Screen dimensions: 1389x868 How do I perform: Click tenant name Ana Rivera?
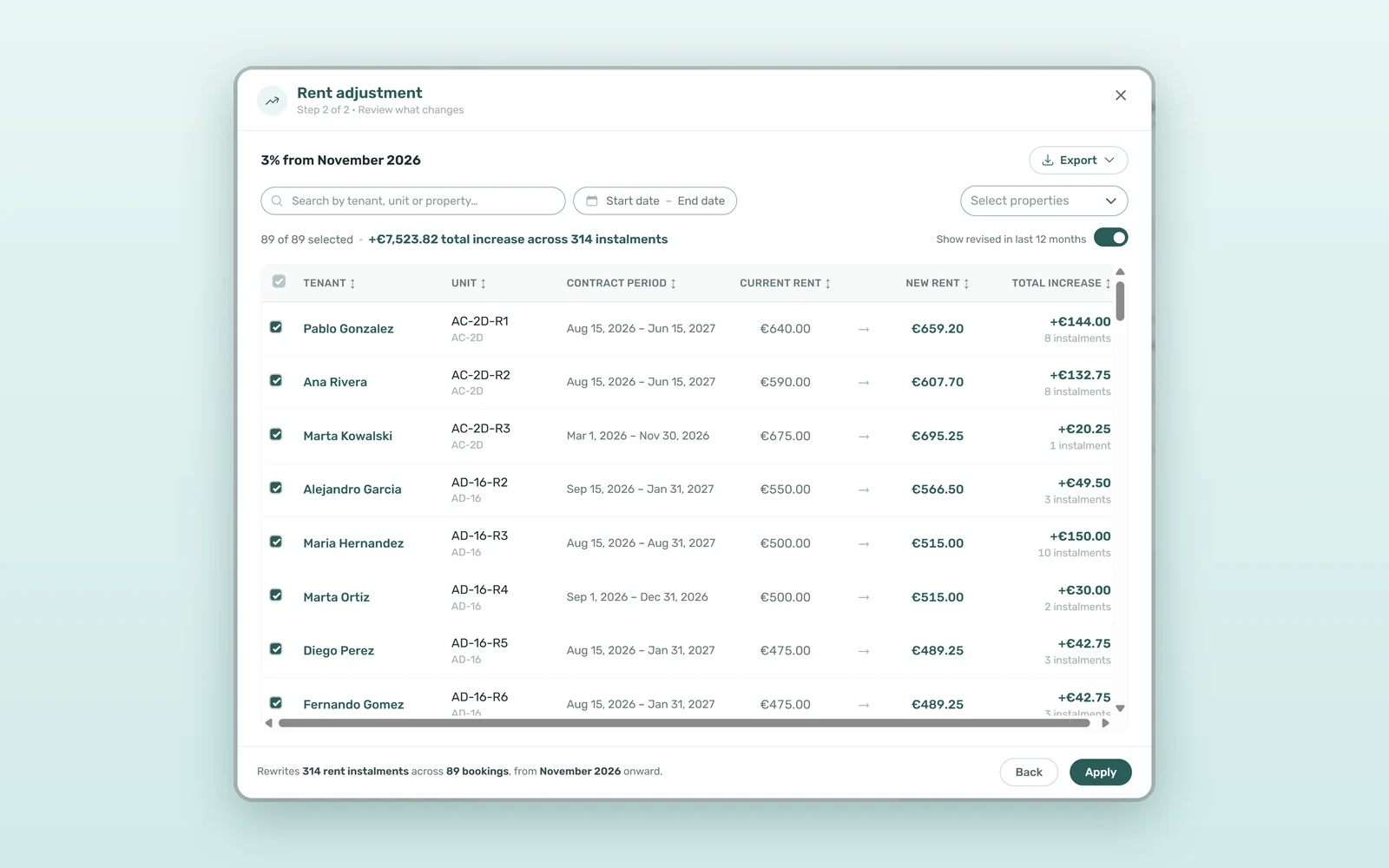pos(335,382)
